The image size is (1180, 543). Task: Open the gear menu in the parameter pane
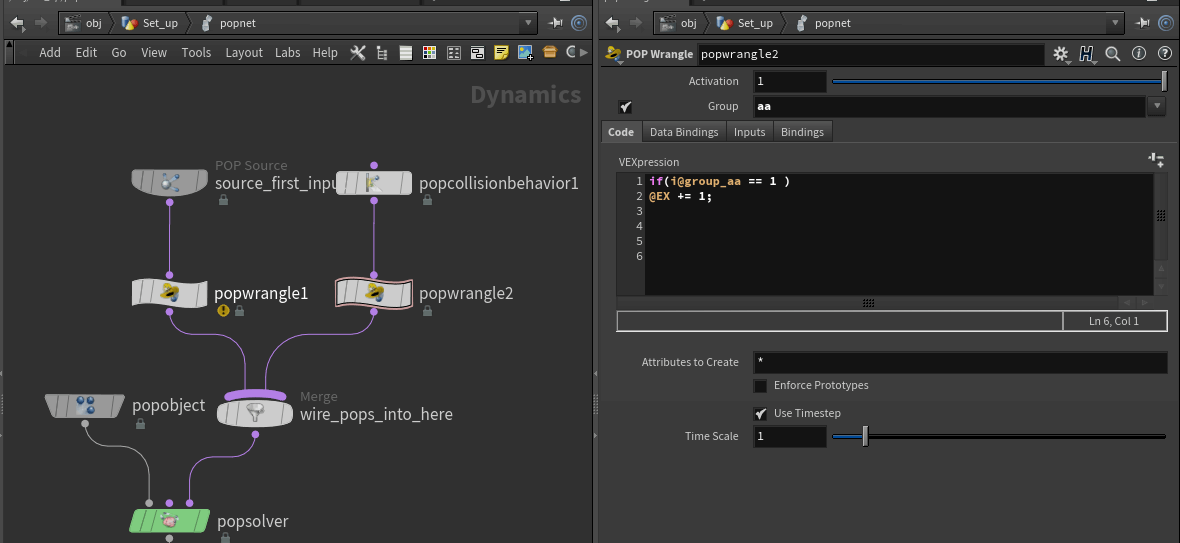coord(1061,54)
